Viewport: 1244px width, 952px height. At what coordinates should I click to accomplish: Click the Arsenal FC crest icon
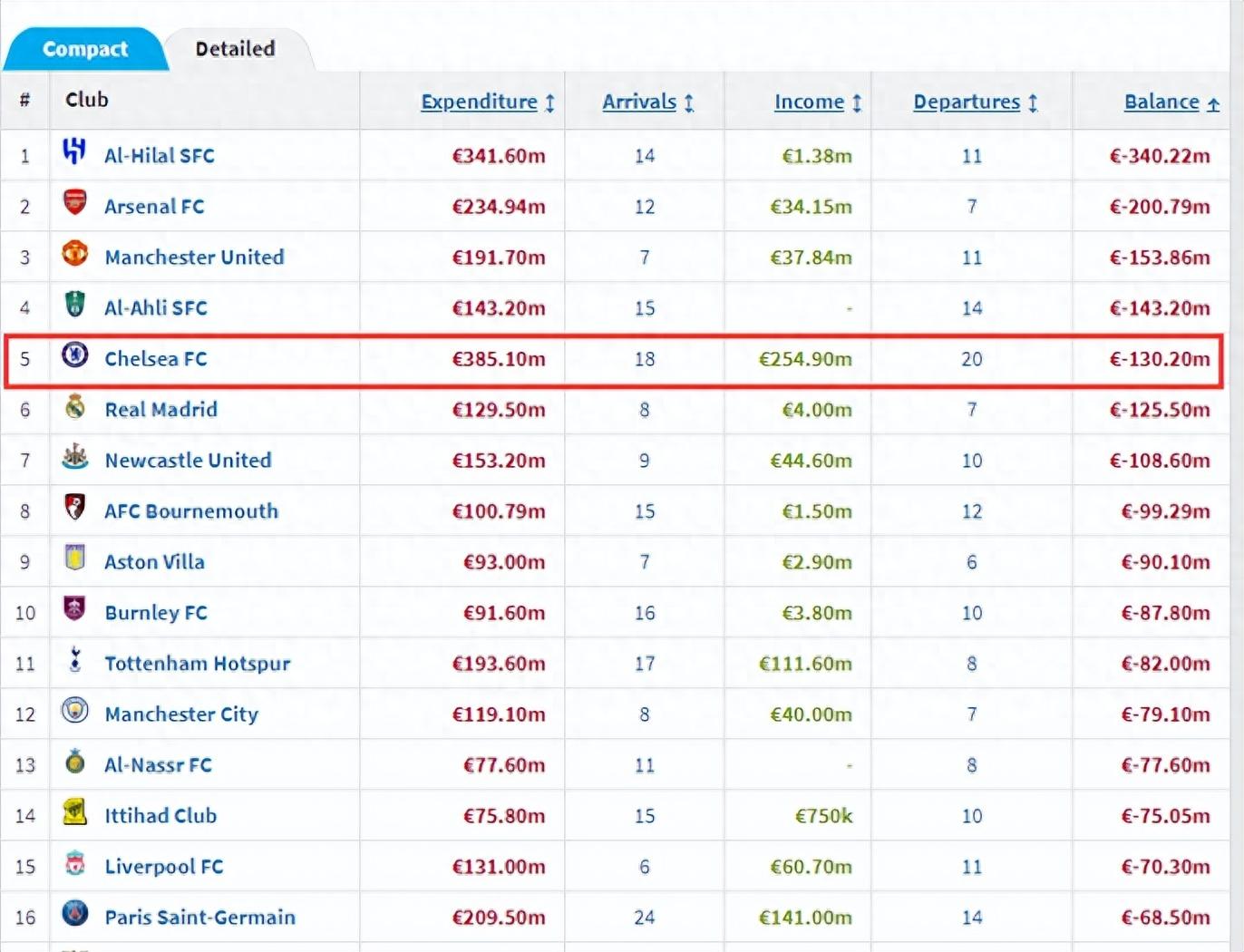click(74, 202)
